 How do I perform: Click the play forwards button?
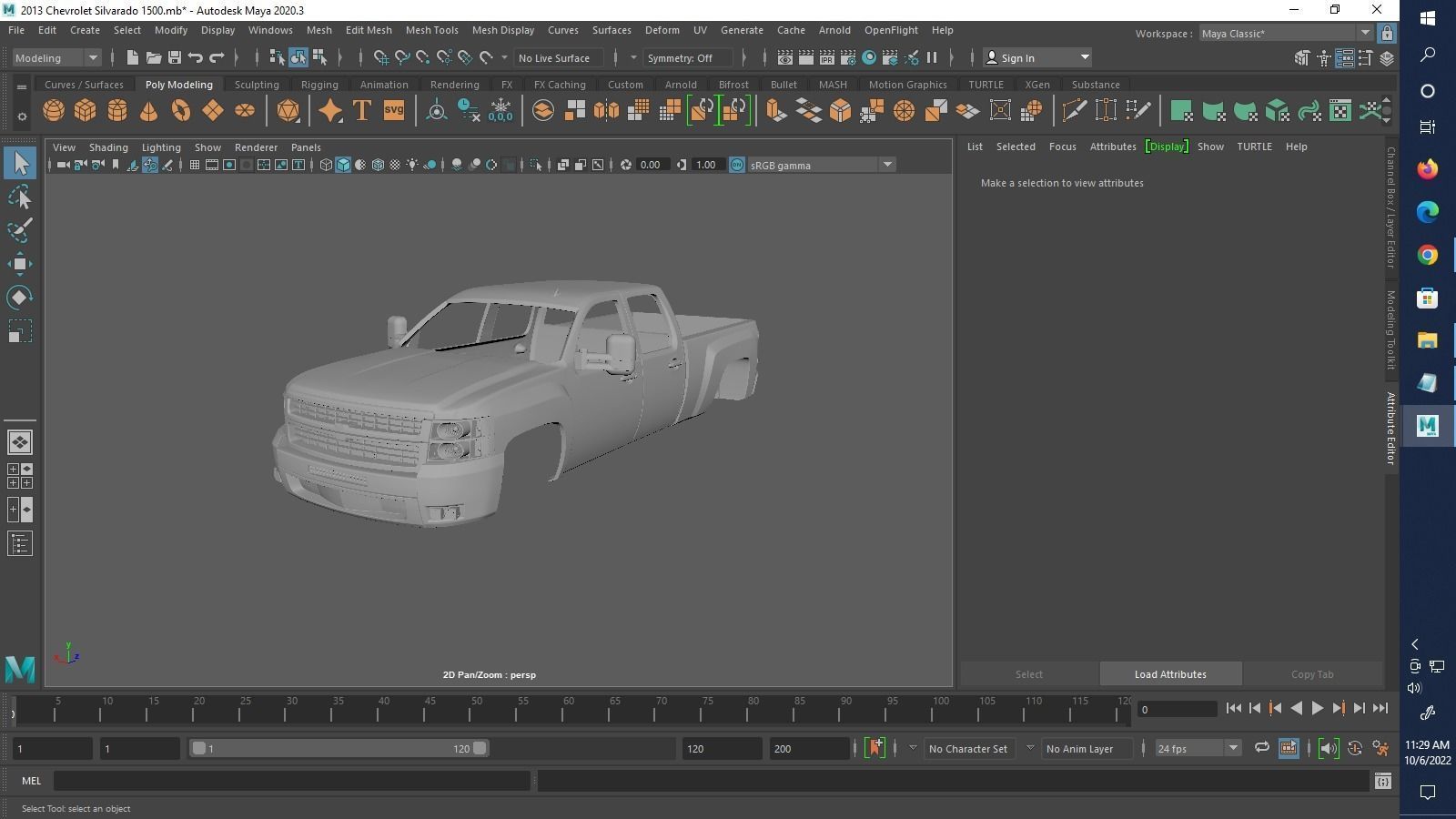[1318, 708]
